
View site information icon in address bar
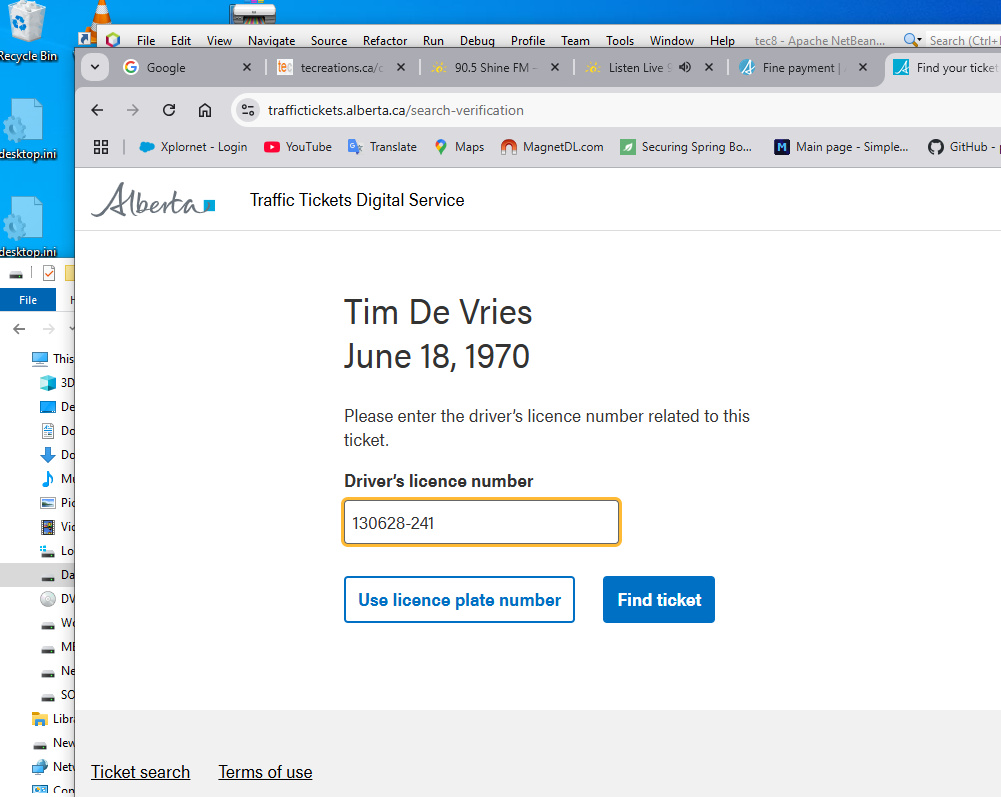click(x=248, y=110)
